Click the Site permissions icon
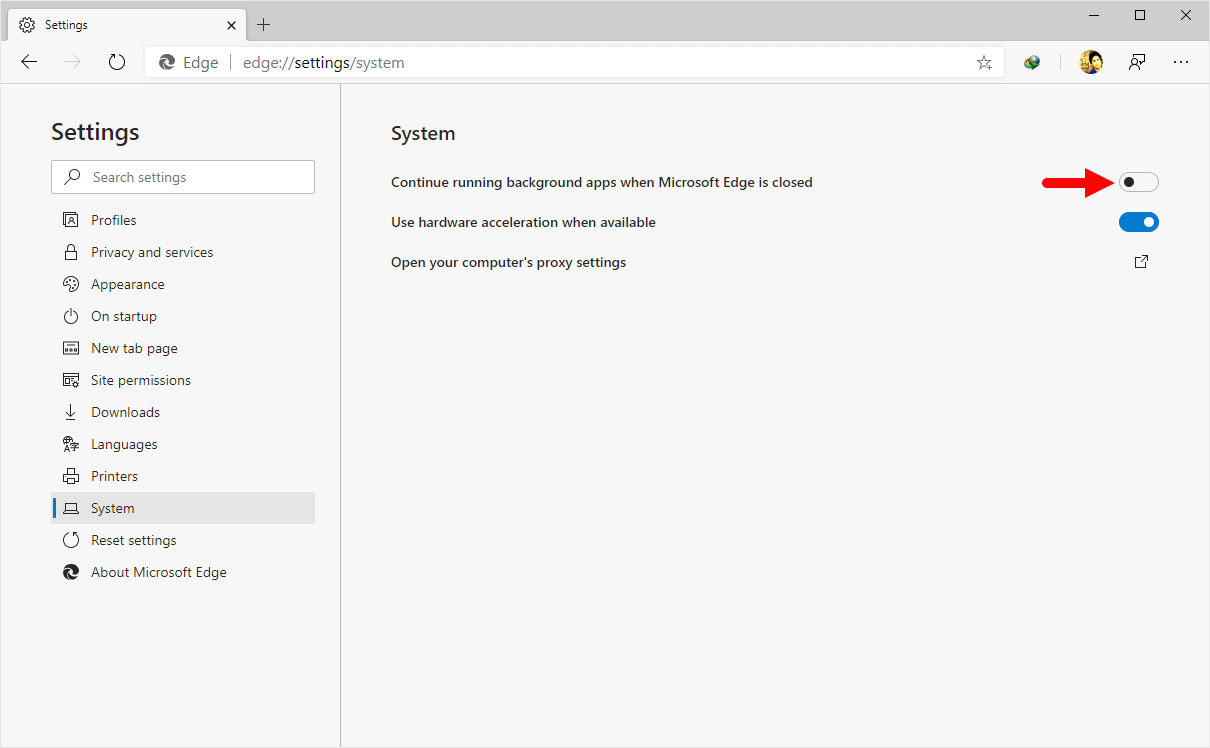1210x748 pixels. pyautogui.click(x=70, y=380)
